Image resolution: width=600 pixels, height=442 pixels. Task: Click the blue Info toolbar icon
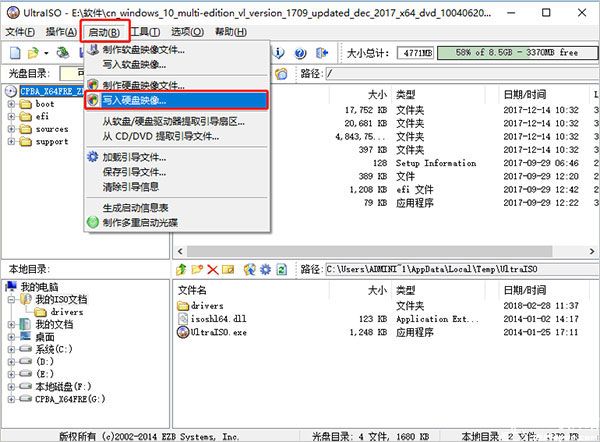[279, 52]
